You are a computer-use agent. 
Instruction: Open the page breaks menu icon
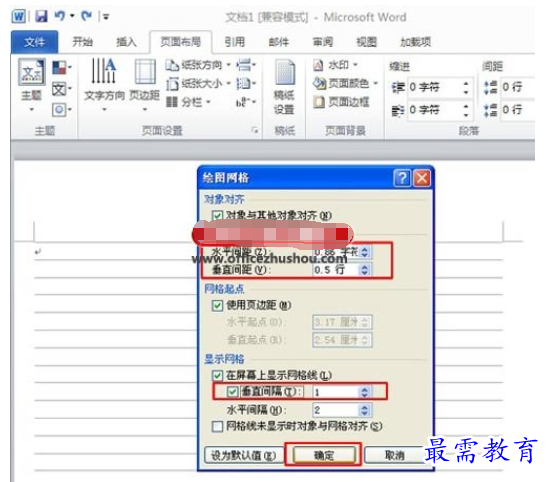[246, 65]
